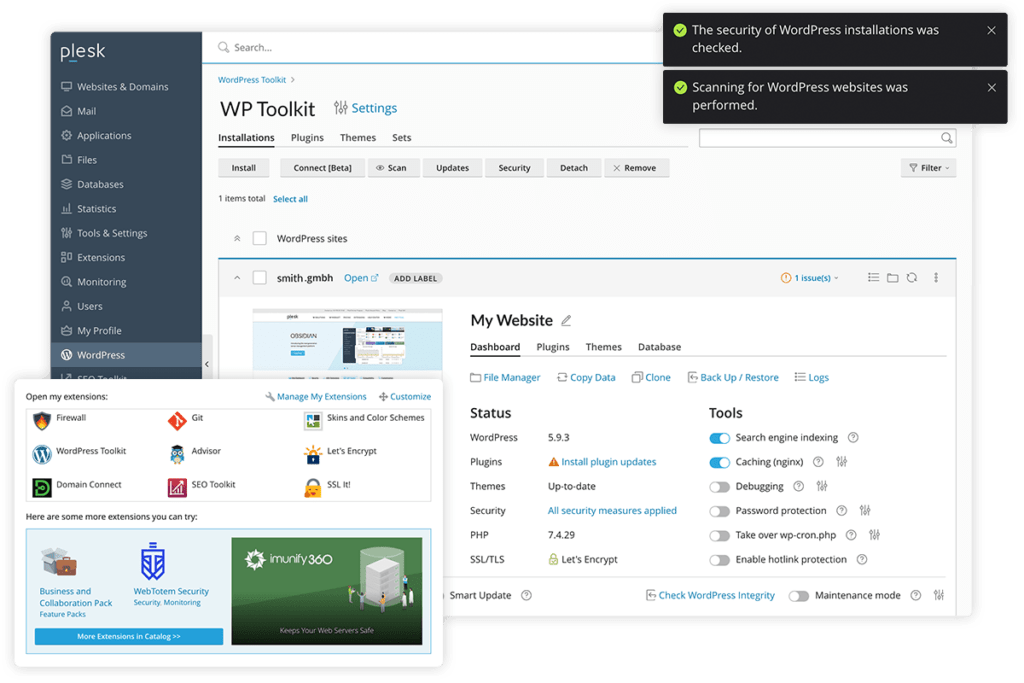Enable the Debugging switch
Screen dimensions: 1024x683
pyautogui.click(x=720, y=486)
